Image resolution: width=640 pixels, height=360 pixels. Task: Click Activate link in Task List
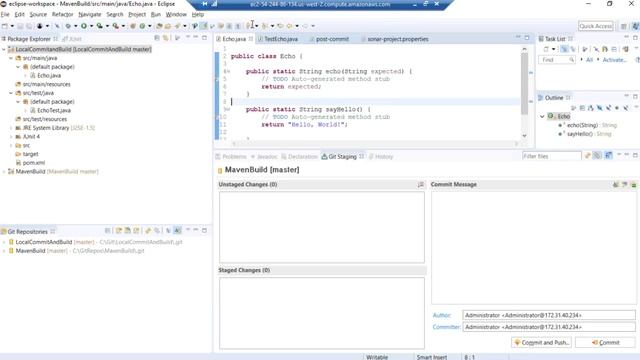click(614, 60)
